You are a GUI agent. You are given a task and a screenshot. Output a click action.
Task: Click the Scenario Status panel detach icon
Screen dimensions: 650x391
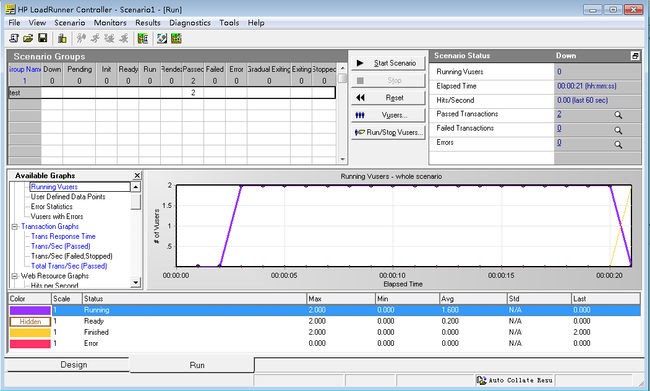tap(635, 56)
